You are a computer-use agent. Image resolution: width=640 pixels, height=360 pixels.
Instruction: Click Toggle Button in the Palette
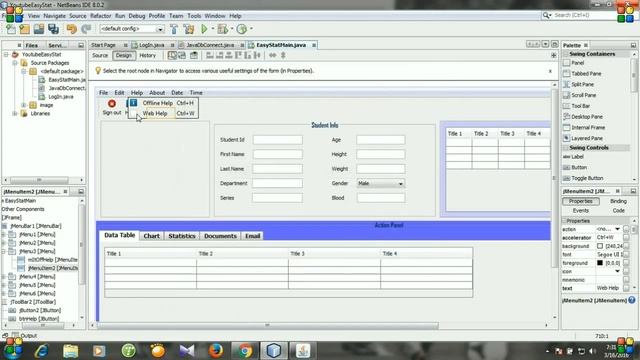coord(587,178)
